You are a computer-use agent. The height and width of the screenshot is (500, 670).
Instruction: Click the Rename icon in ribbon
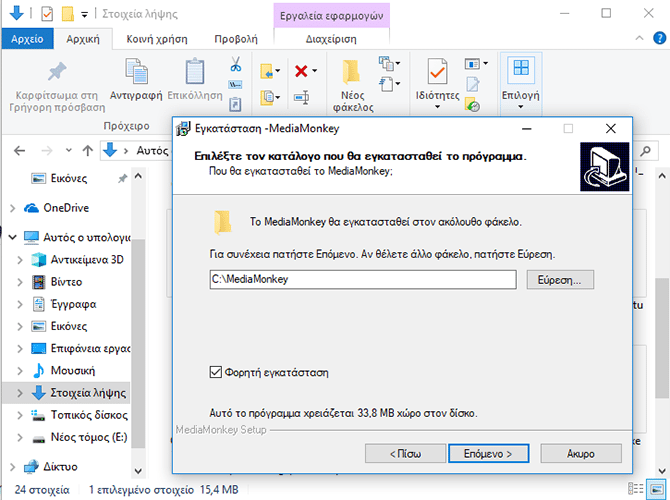coord(302,98)
